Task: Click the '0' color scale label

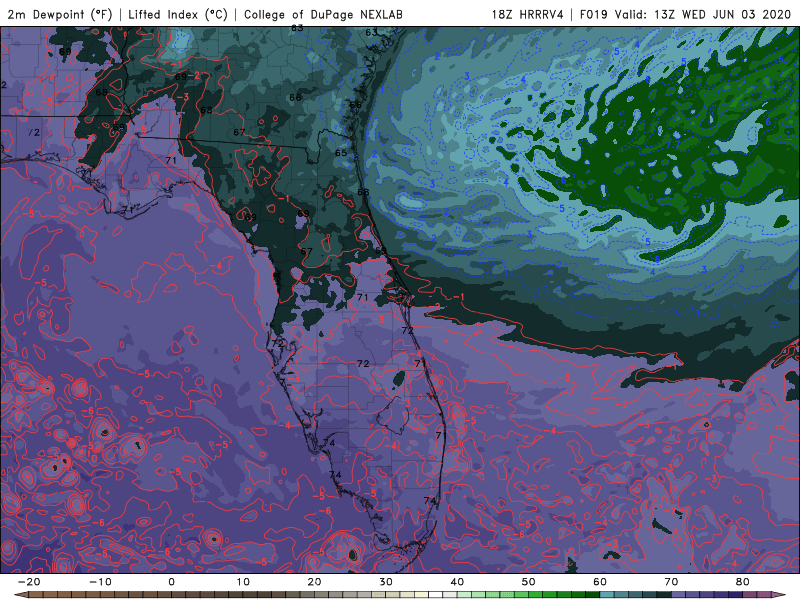Action: [x=171, y=582]
